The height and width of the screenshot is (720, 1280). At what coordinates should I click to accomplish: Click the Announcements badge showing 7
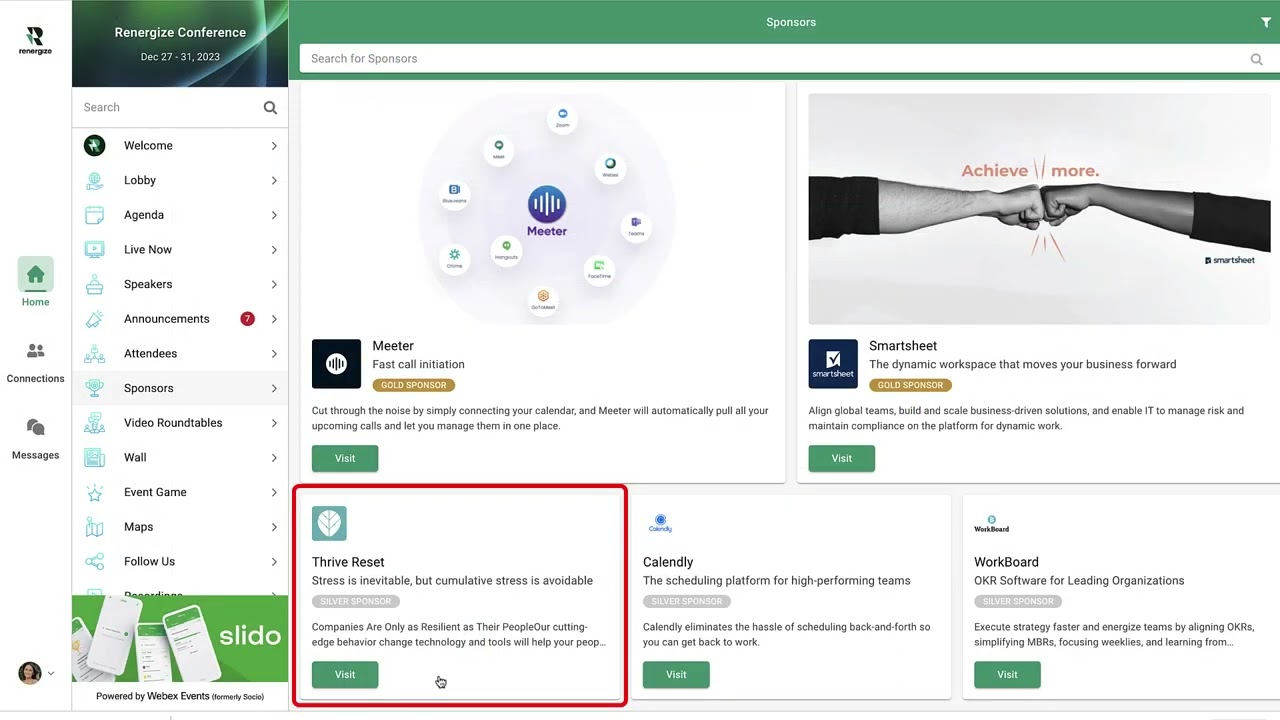(x=247, y=319)
